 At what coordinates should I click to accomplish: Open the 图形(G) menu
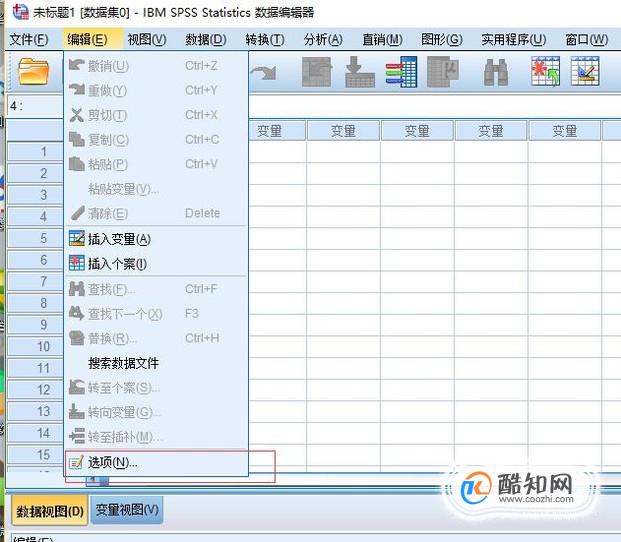pyautogui.click(x=442, y=40)
